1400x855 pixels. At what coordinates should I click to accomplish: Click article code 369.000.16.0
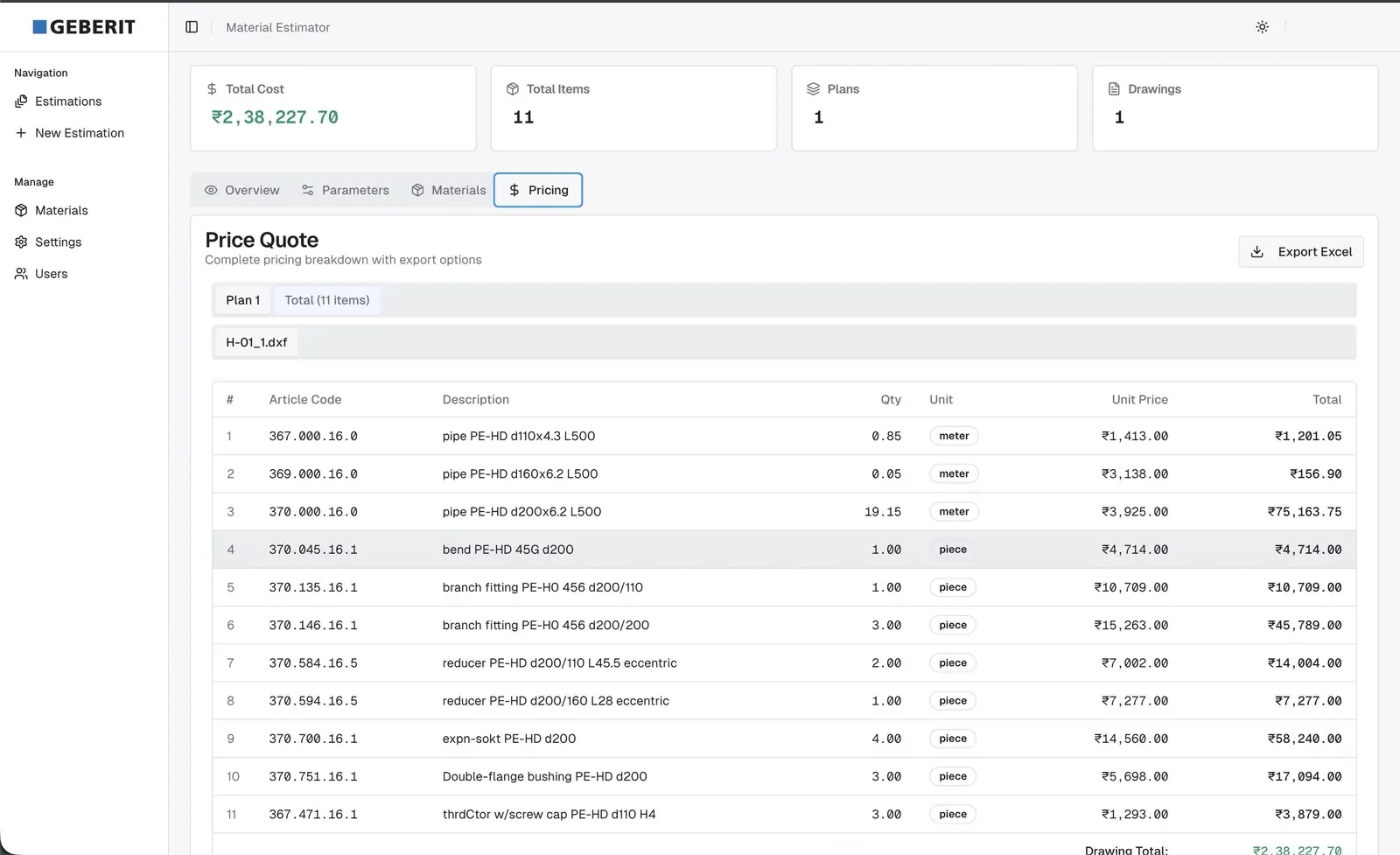click(x=313, y=474)
